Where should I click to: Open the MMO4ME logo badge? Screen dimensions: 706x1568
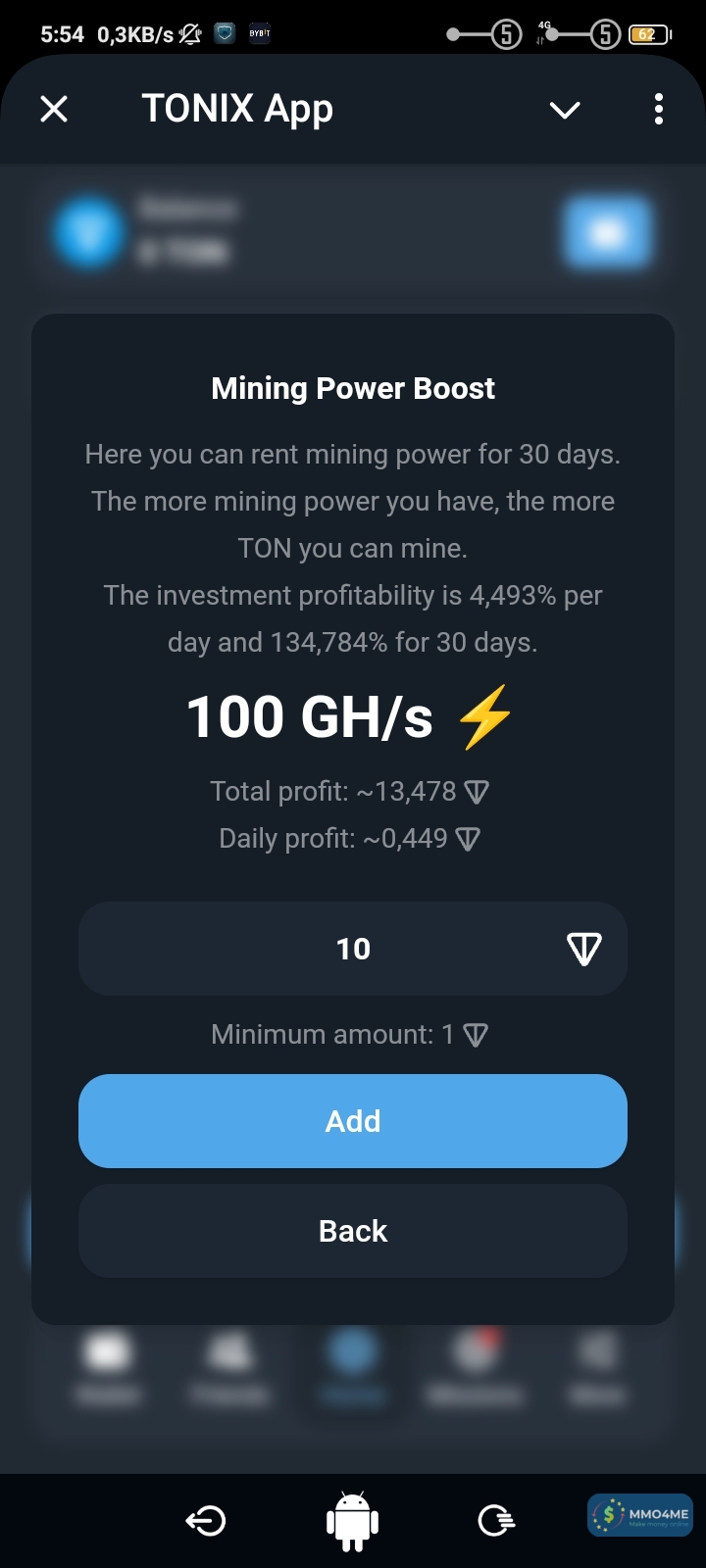pyautogui.click(x=640, y=1515)
